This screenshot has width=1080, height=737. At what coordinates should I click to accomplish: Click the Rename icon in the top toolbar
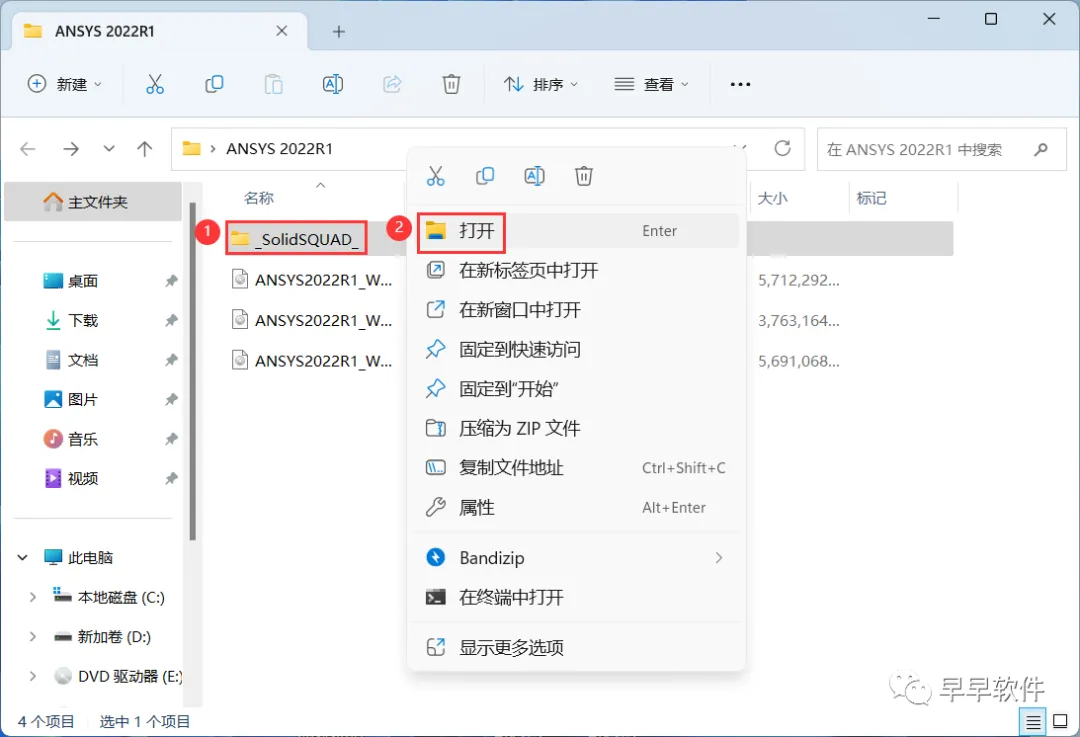pyautogui.click(x=333, y=84)
